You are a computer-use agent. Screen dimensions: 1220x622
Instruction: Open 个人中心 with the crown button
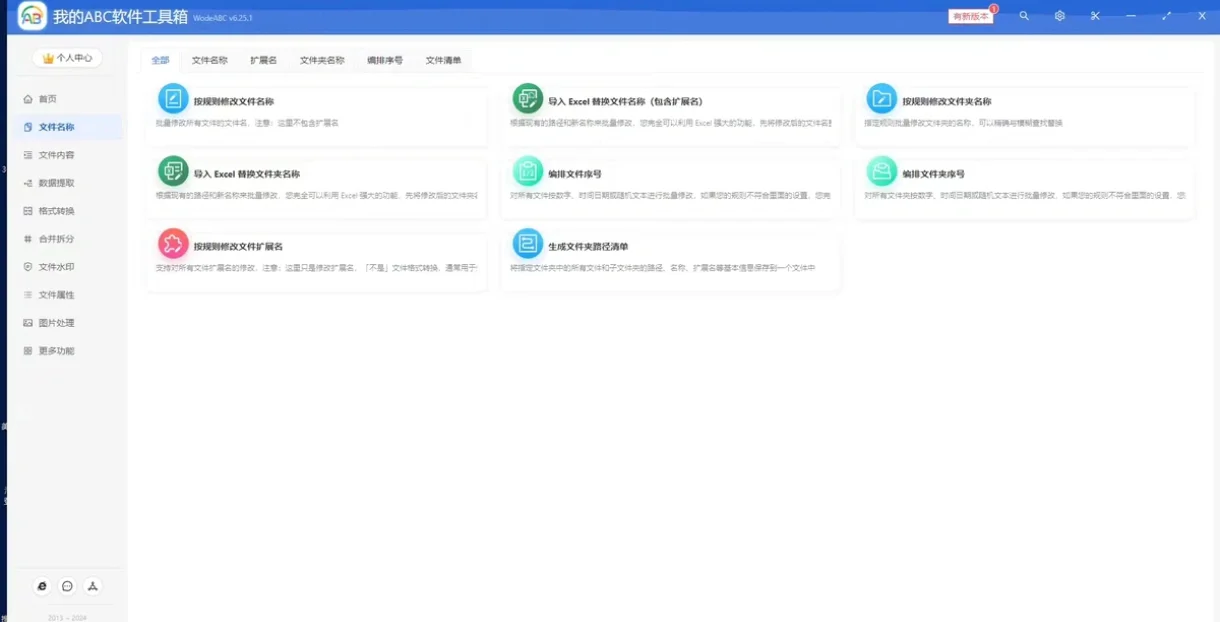point(67,58)
